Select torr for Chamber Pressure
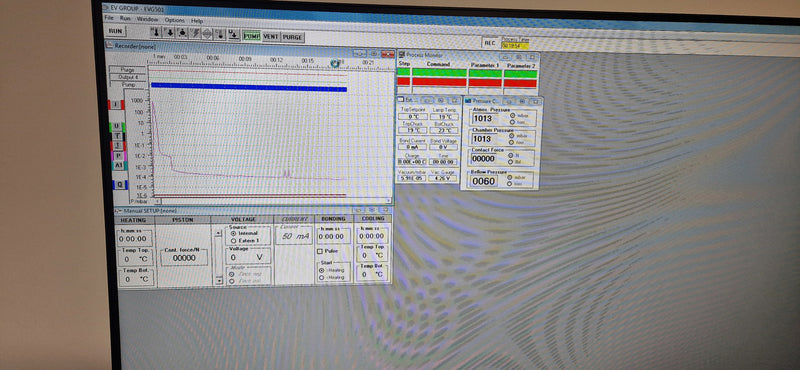 (x=511, y=142)
